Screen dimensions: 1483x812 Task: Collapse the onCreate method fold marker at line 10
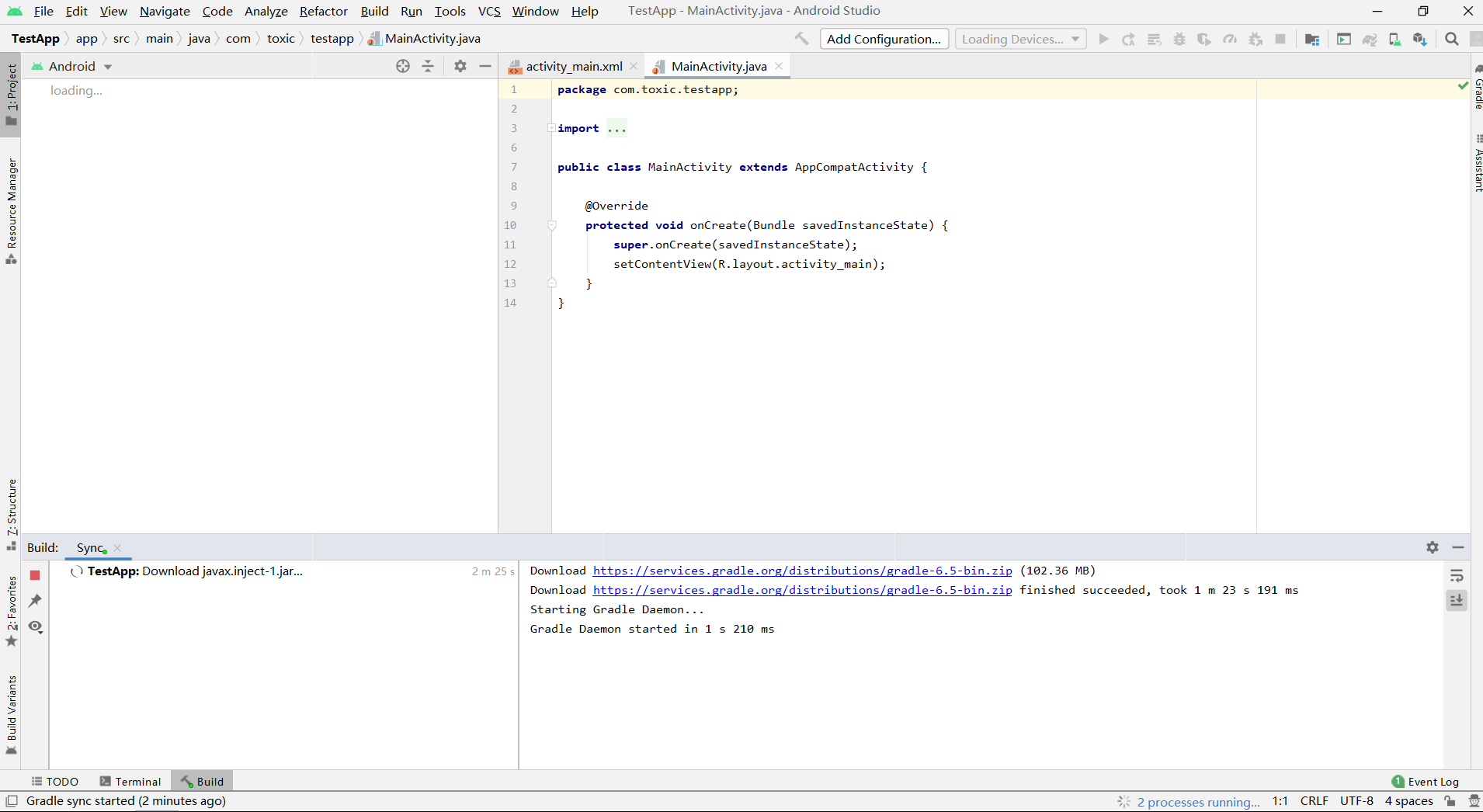click(x=551, y=225)
